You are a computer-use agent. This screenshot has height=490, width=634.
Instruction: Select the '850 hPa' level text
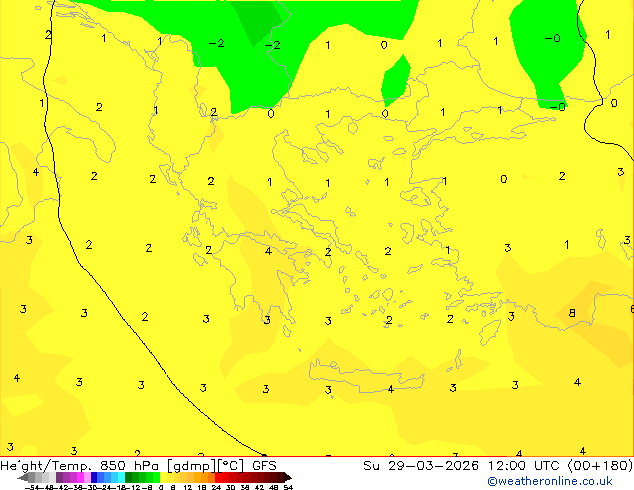(129, 466)
